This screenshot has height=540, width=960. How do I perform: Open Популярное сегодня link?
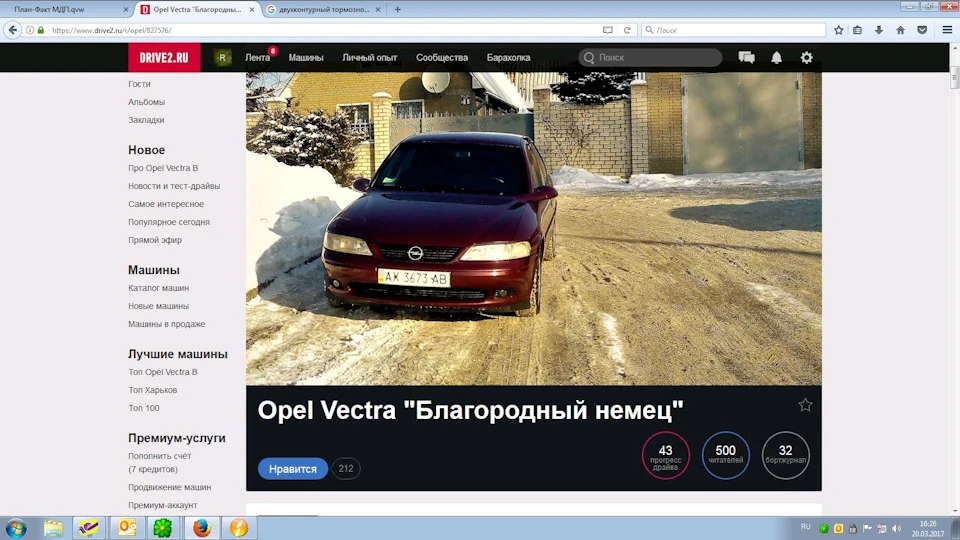tap(169, 222)
